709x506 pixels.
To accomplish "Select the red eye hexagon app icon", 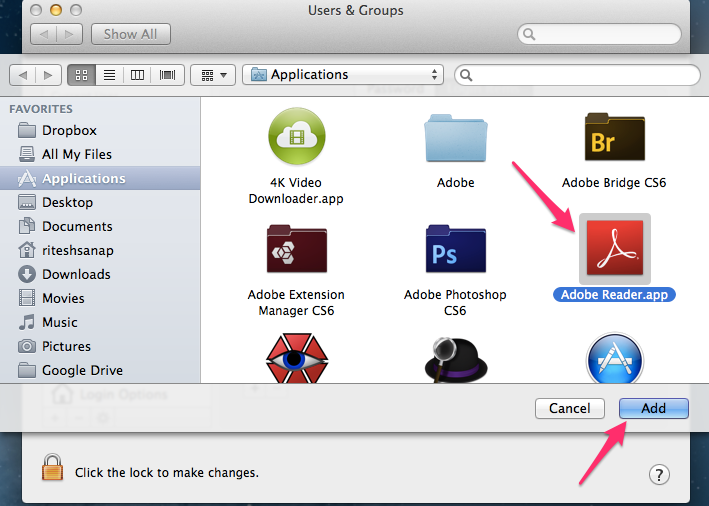I will coord(297,358).
